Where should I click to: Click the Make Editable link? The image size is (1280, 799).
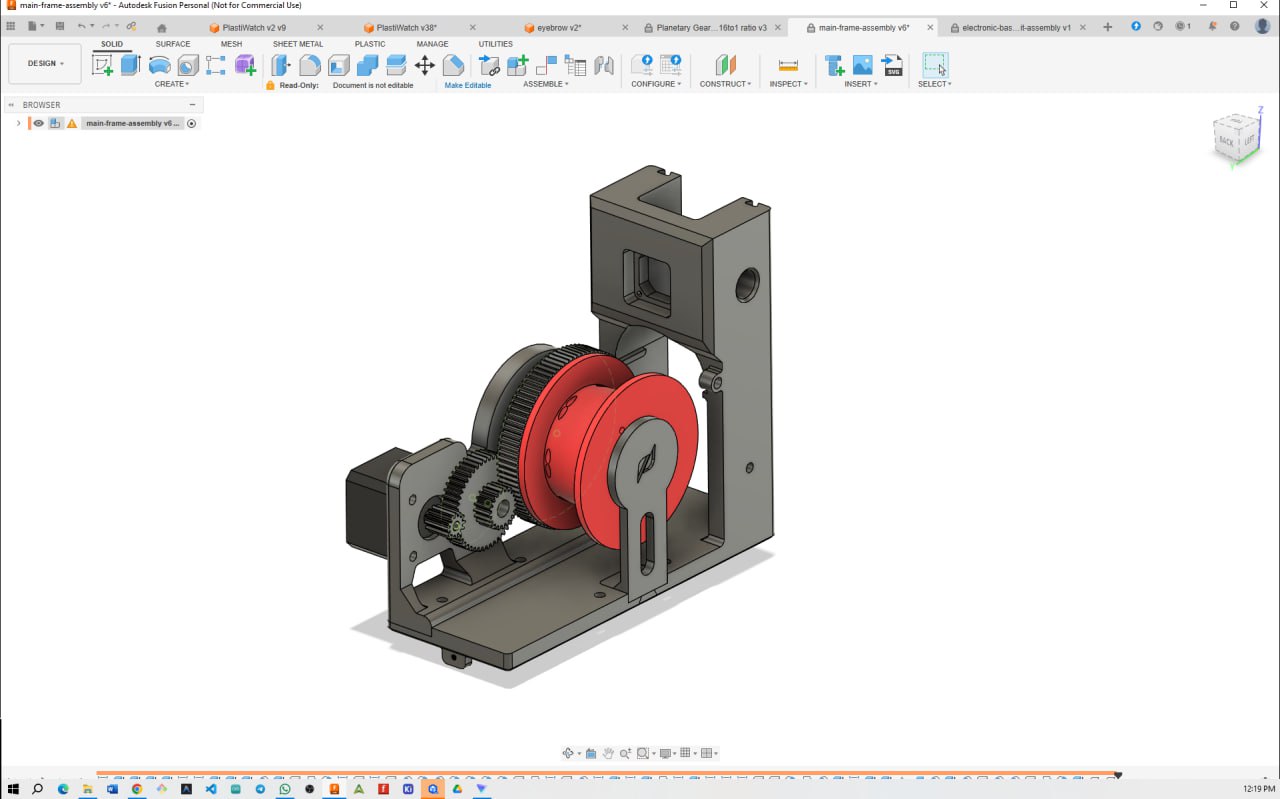tap(467, 85)
